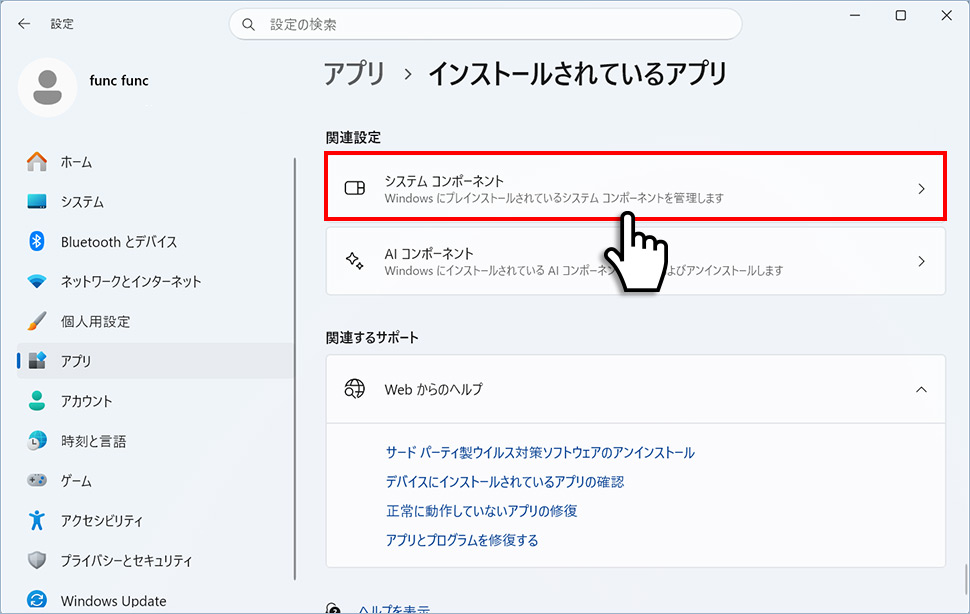Click the network Wi-Fi icon
This screenshot has height=614, width=970.
point(37,281)
